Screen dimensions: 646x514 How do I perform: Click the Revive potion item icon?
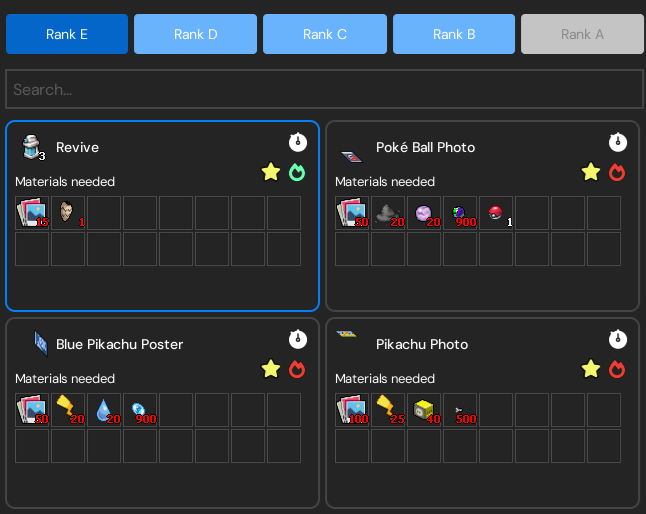pos(31,148)
